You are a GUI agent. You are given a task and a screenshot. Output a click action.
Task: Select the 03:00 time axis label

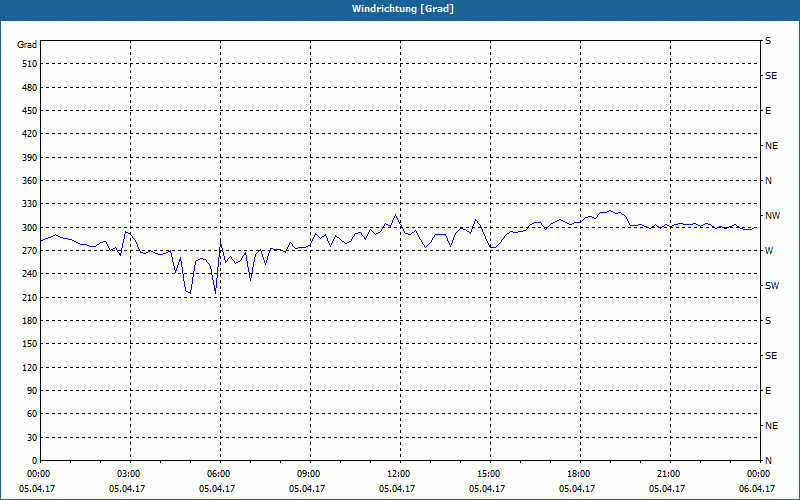[130, 474]
